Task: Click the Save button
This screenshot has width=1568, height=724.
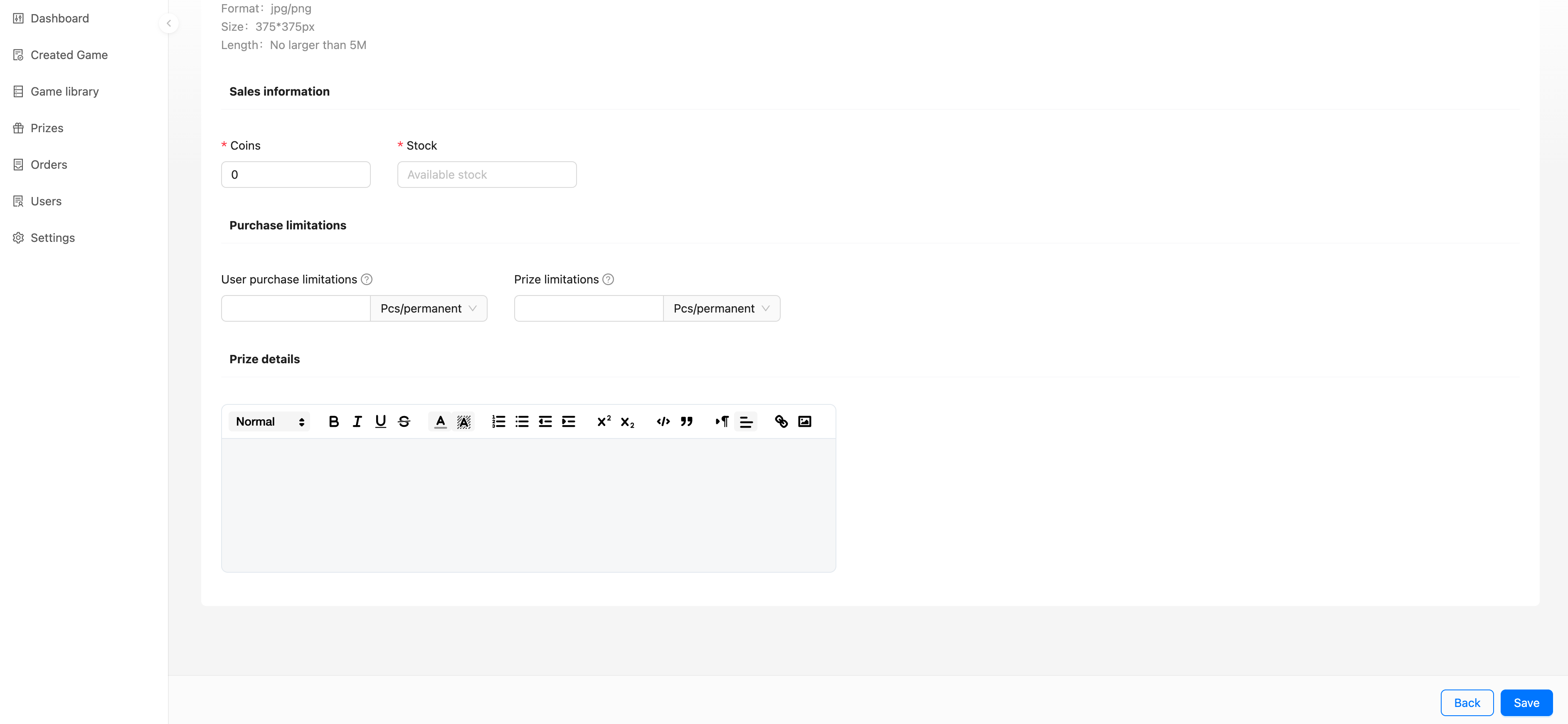Action: 1526,703
